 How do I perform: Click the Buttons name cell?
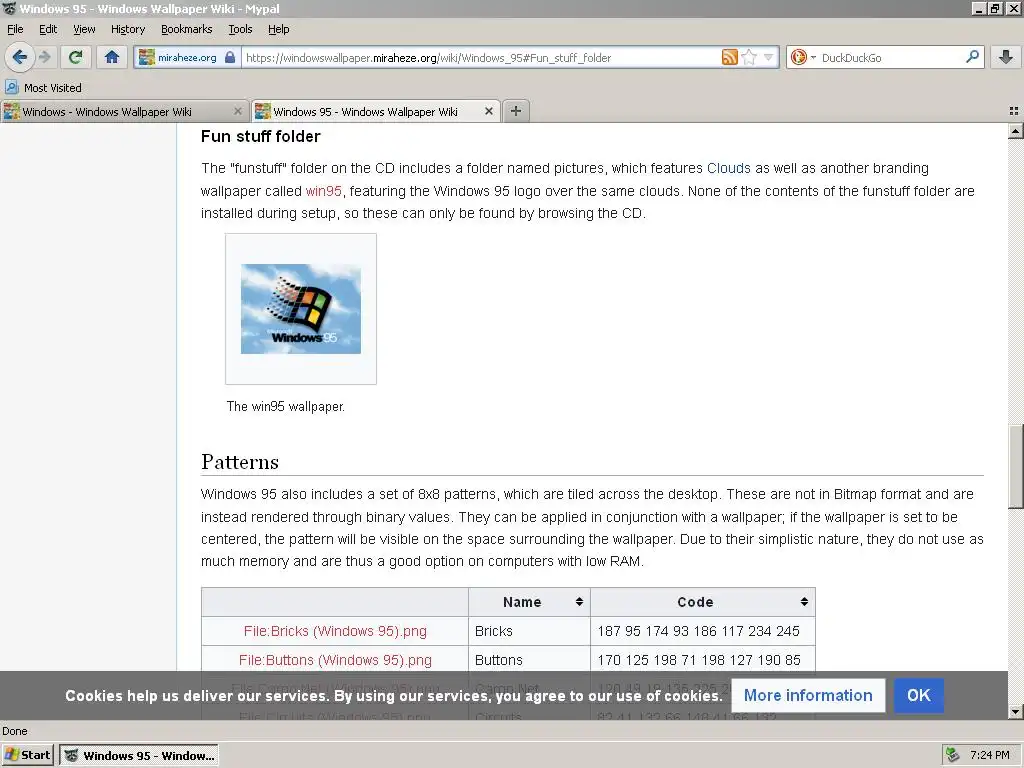point(529,660)
